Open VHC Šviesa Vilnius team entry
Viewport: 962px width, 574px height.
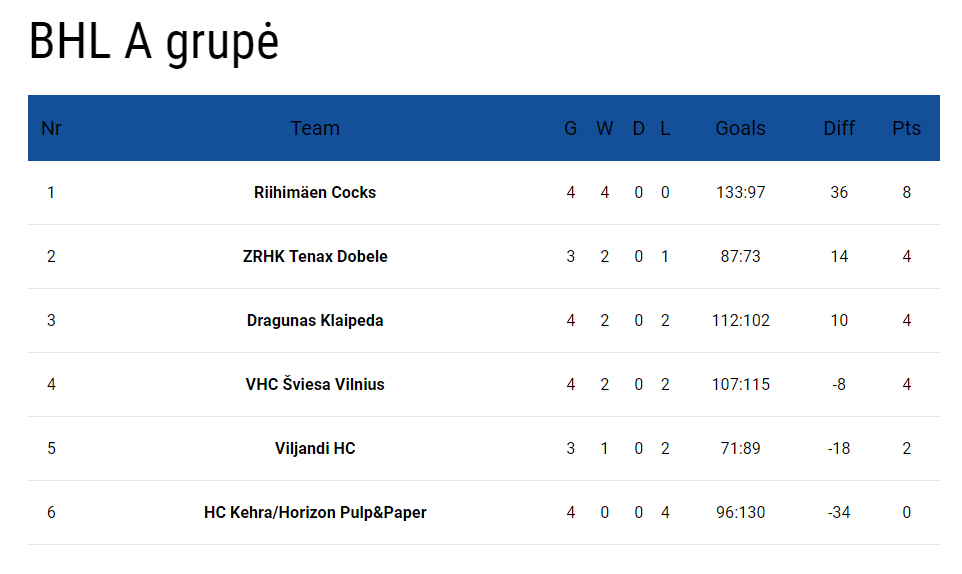click(x=315, y=384)
